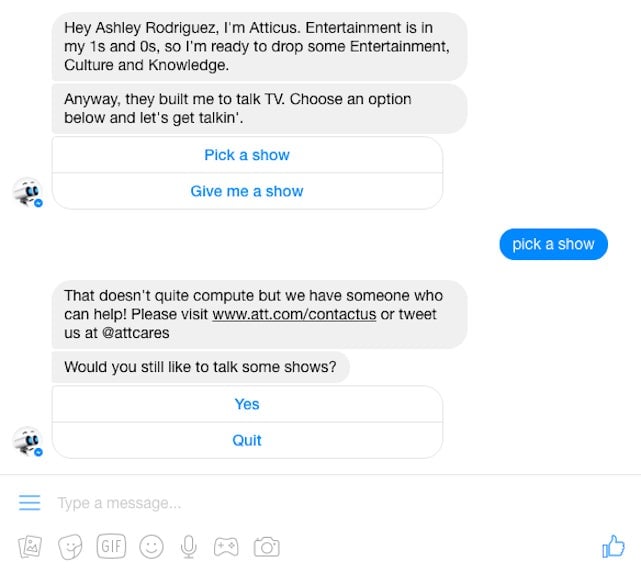
Task: Open the photo attachment icon
Action: point(30,546)
